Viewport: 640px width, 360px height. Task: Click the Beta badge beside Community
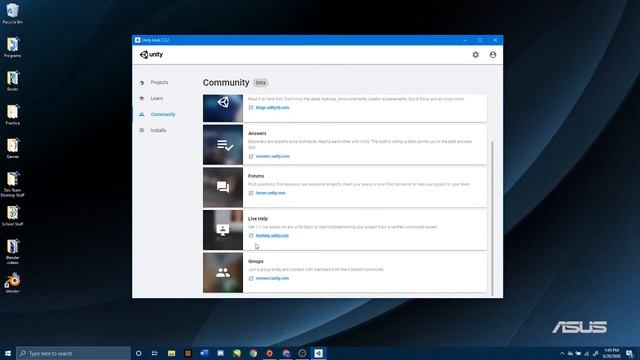coord(260,83)
